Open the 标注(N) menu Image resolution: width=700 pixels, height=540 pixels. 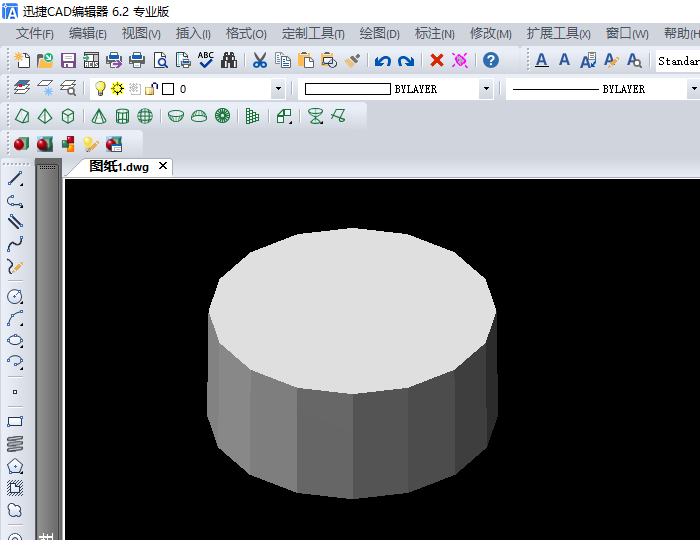(x=434, y=33)
